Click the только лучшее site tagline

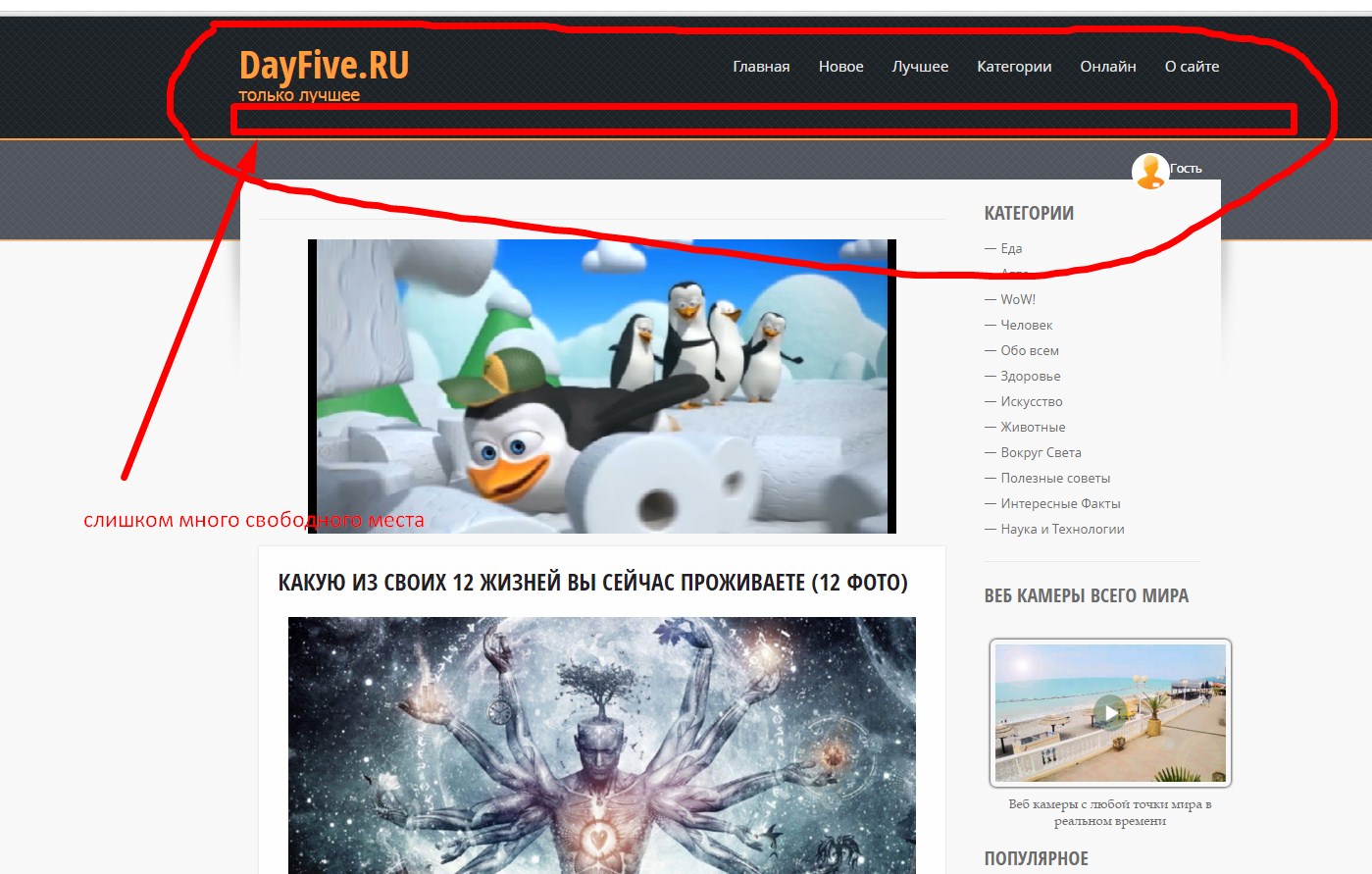(x=299, y=95)
